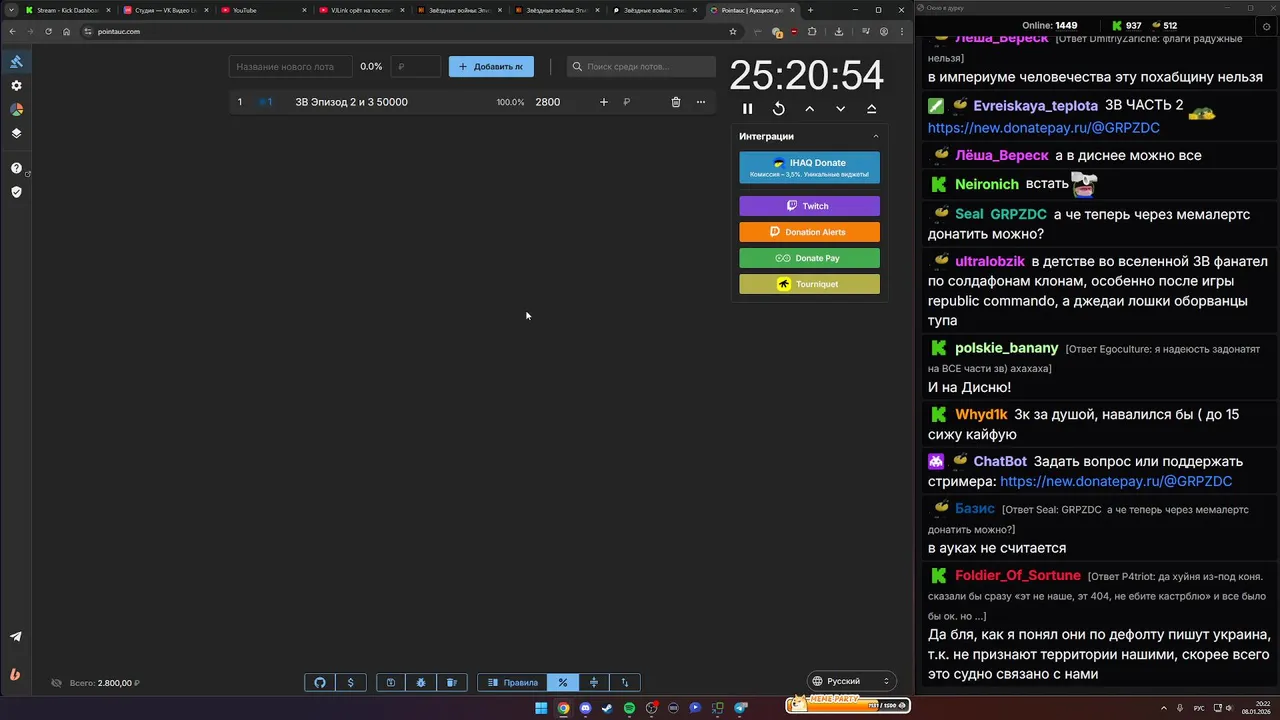1280x720 pixels.
Task: Toggle percentage display in bottom toolbar
Action: coord(563,683)
